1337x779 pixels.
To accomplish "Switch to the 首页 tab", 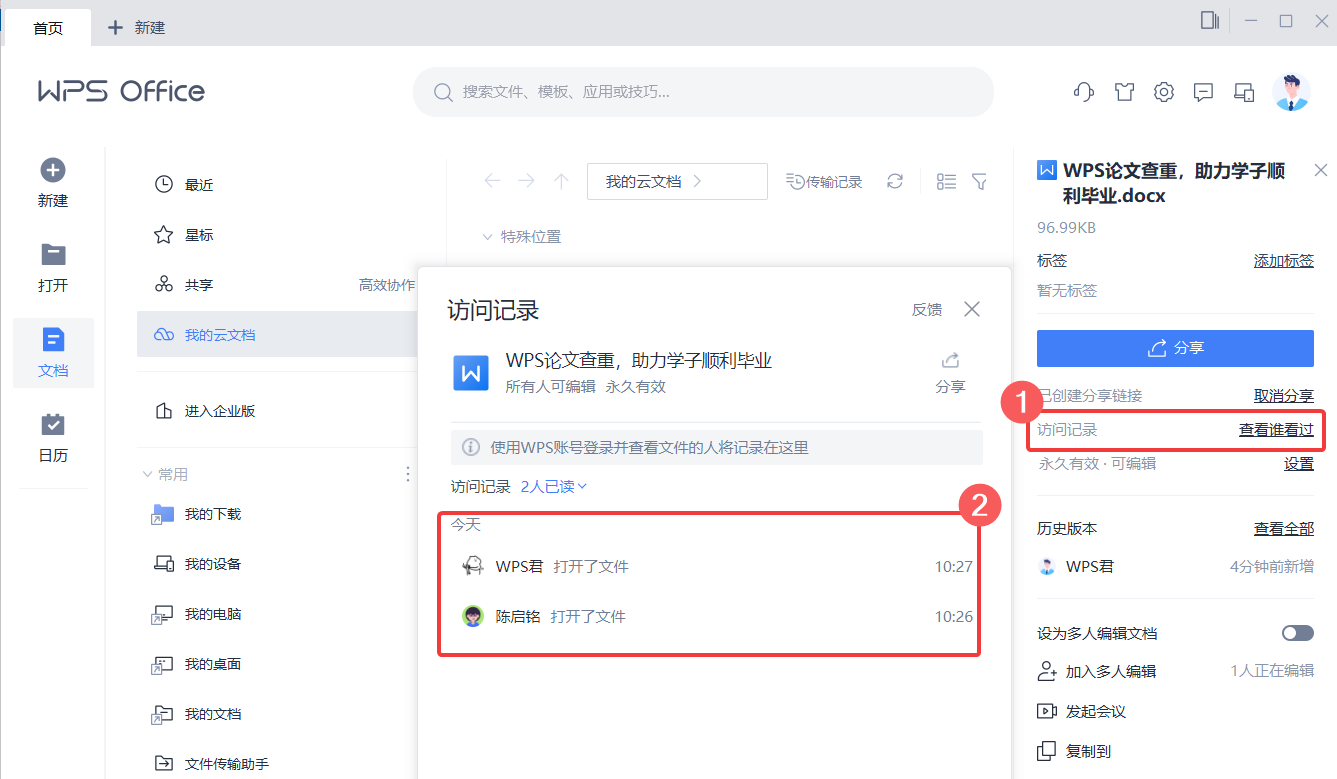I will [48, 27].
